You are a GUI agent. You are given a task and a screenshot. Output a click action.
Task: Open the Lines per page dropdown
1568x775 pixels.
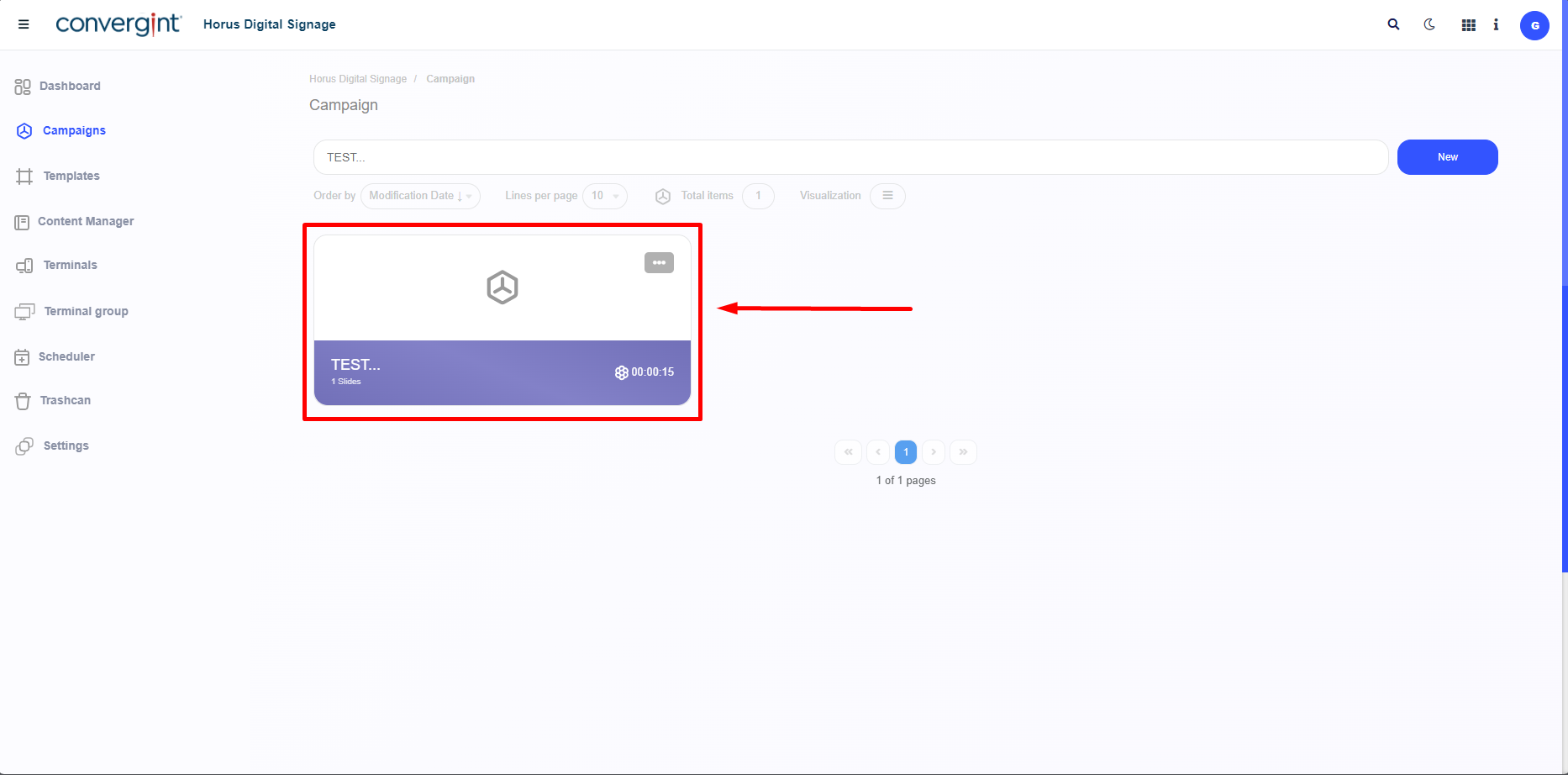pos(604,196)
